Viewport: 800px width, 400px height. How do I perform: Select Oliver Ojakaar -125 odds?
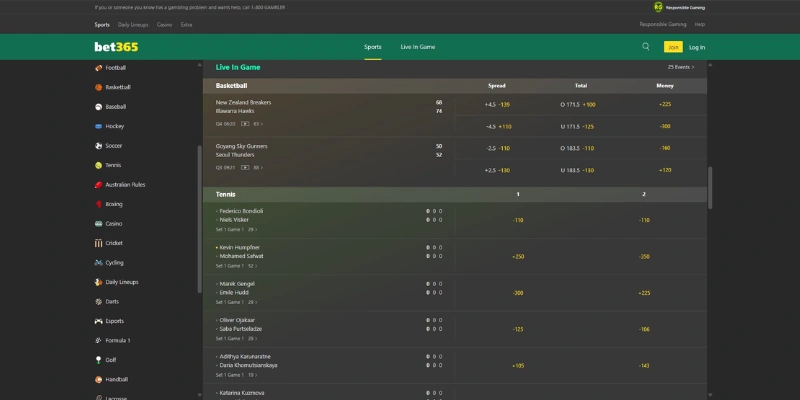(x=518, y=330)
